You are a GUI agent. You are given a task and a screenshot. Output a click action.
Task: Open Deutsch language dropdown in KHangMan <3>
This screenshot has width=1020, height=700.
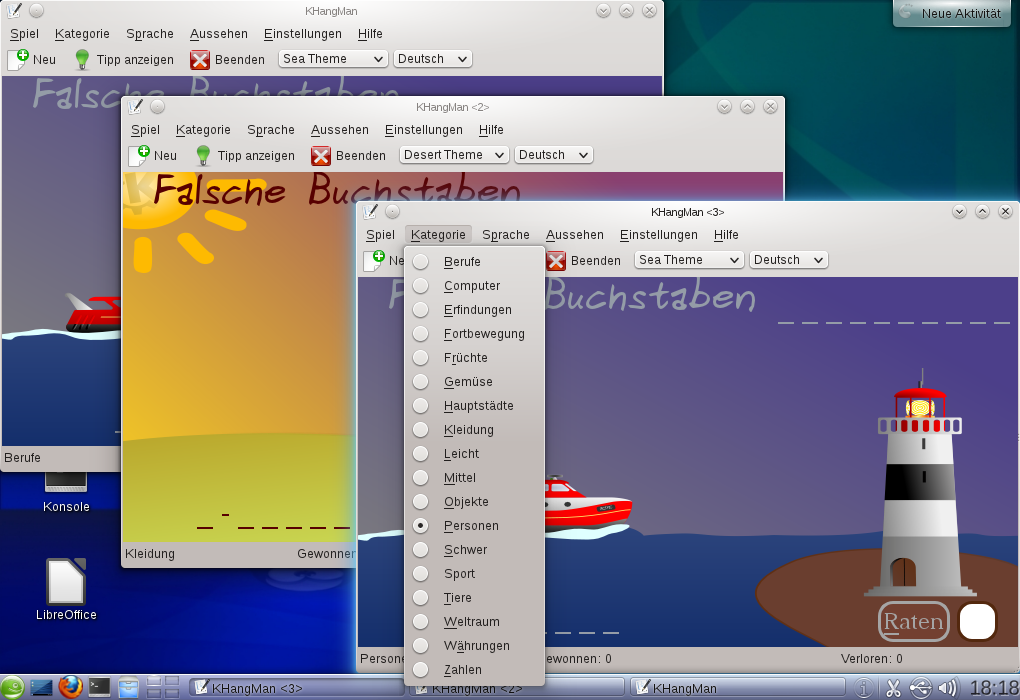coord(788,260)
